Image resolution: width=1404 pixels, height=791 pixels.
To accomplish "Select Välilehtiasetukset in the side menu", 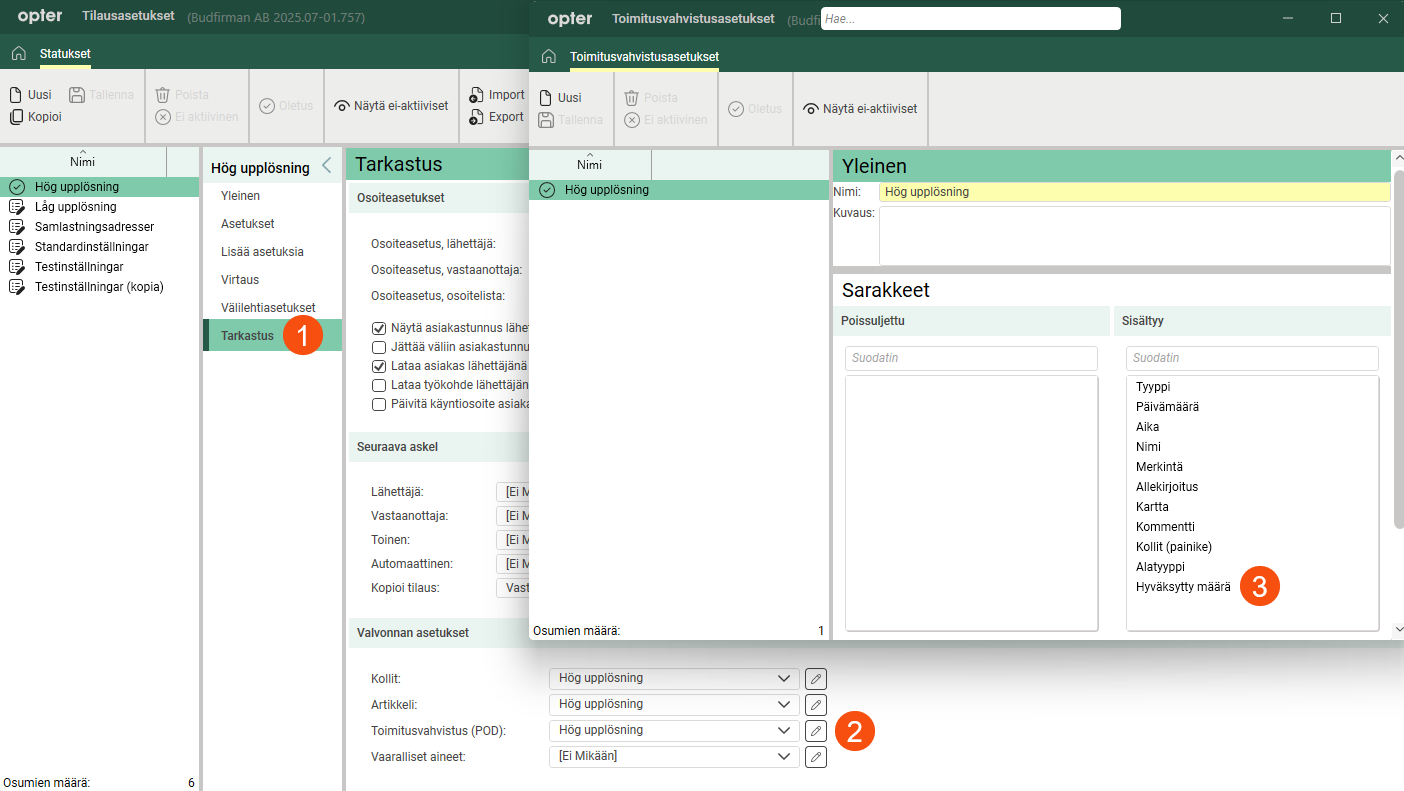I will click(268, 308).
